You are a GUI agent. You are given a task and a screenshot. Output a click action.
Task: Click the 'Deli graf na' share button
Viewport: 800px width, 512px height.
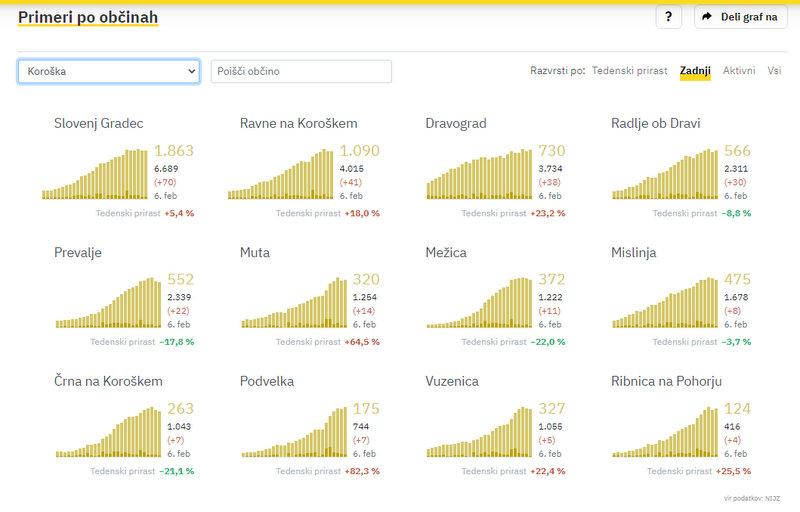tap(740, 17)
